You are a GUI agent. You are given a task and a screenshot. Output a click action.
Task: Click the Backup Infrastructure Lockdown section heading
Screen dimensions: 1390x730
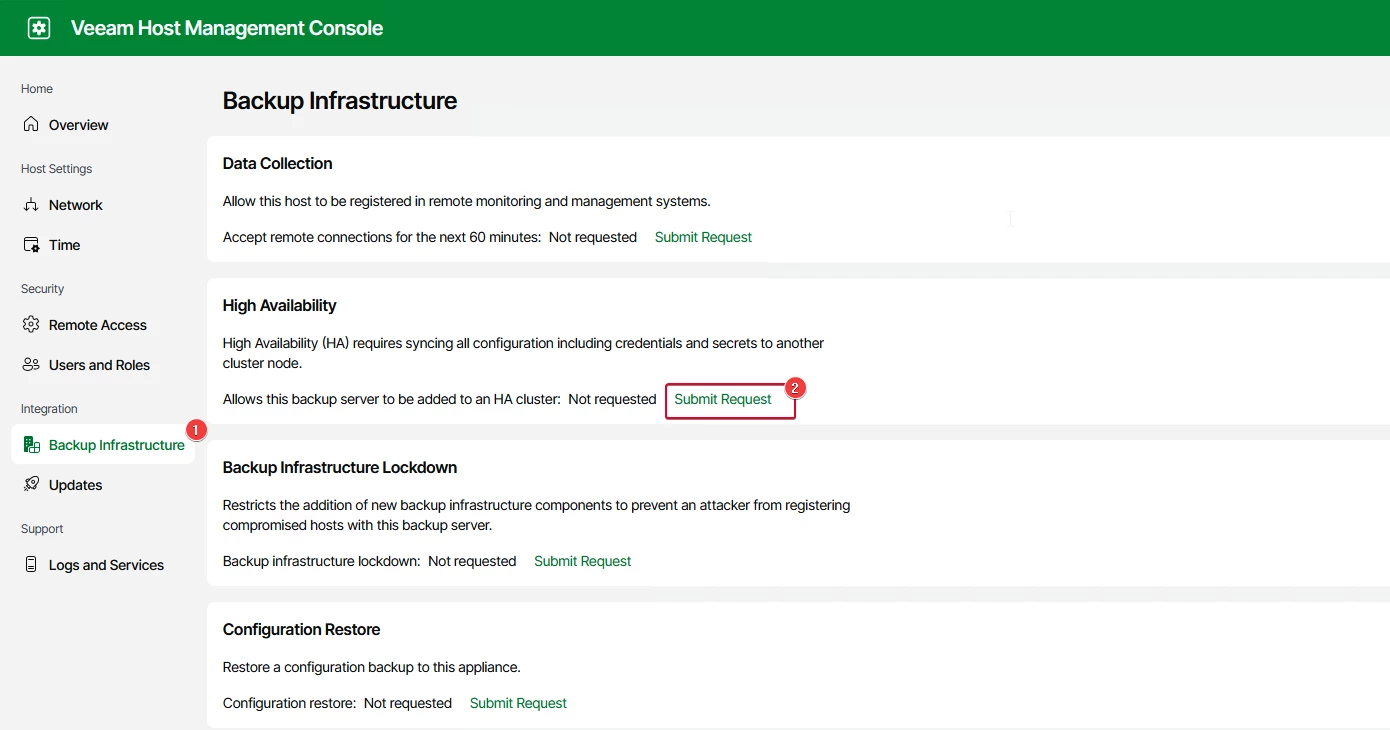pyautogui.click(x=340, y=467)
